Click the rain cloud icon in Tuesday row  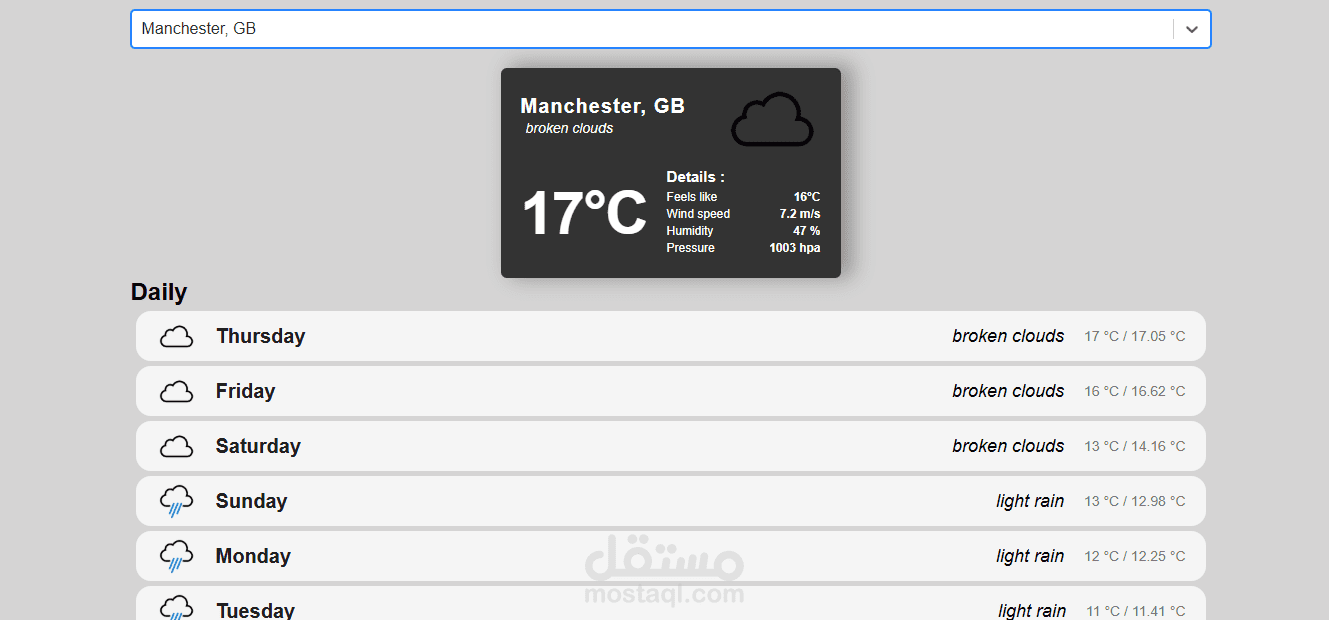[176, 607]
